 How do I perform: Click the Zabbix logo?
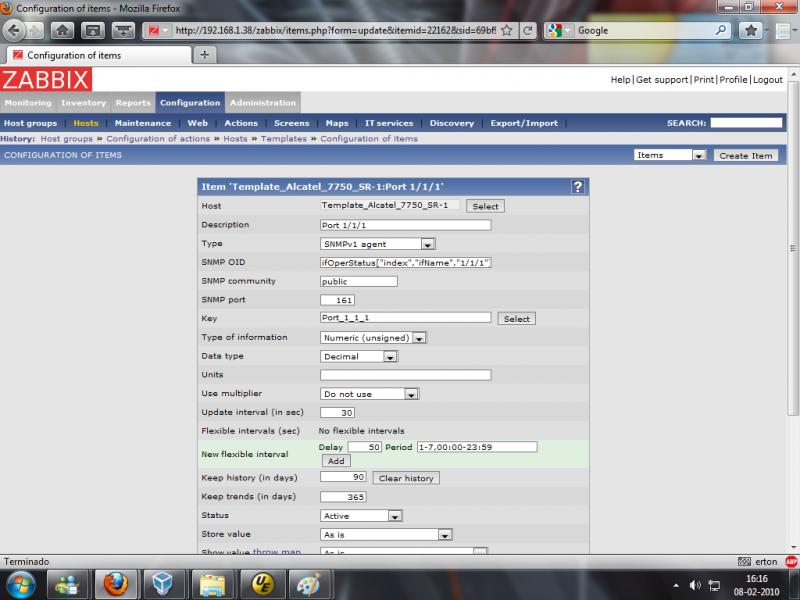coord(46,80)
